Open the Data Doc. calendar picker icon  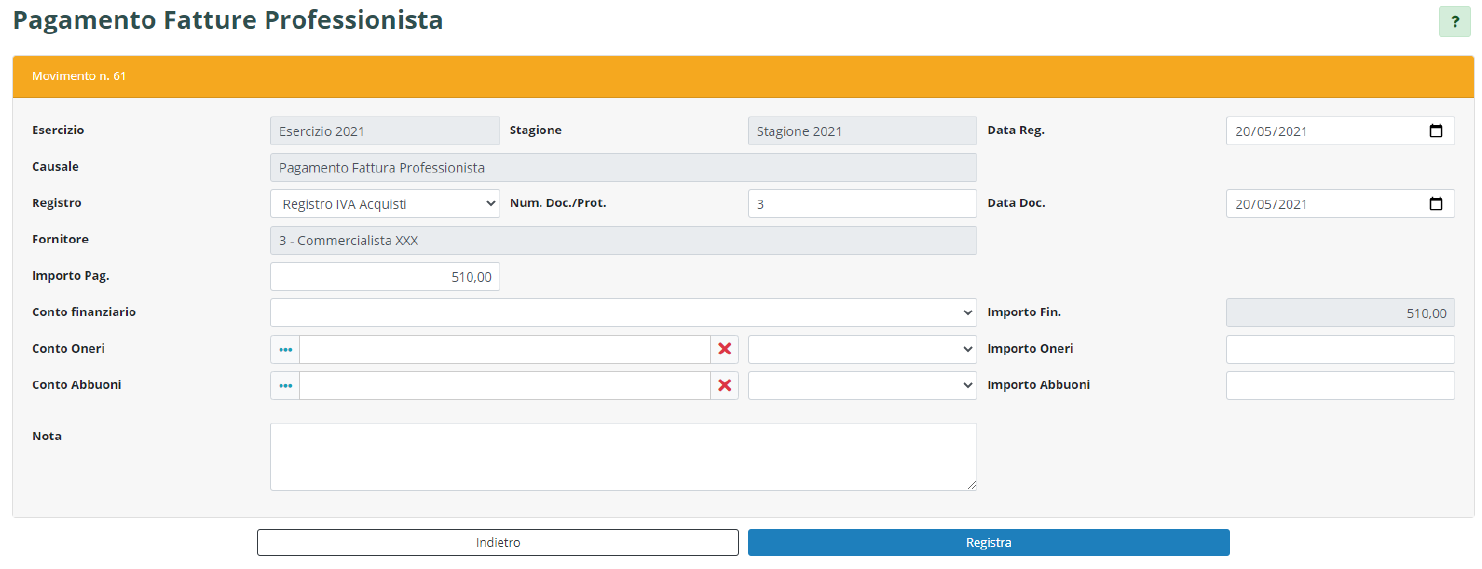tap(1435, 204)
